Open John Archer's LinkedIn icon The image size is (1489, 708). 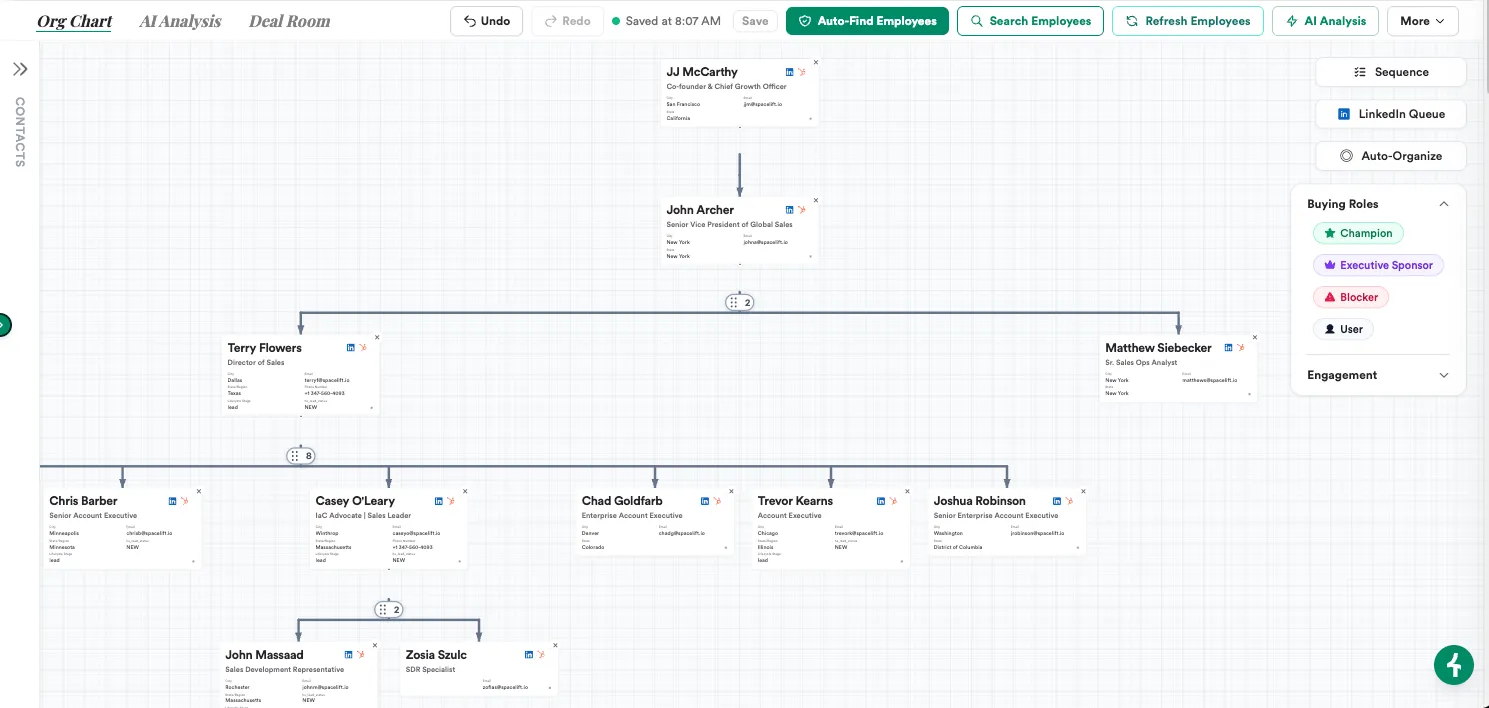click(790, 210)
